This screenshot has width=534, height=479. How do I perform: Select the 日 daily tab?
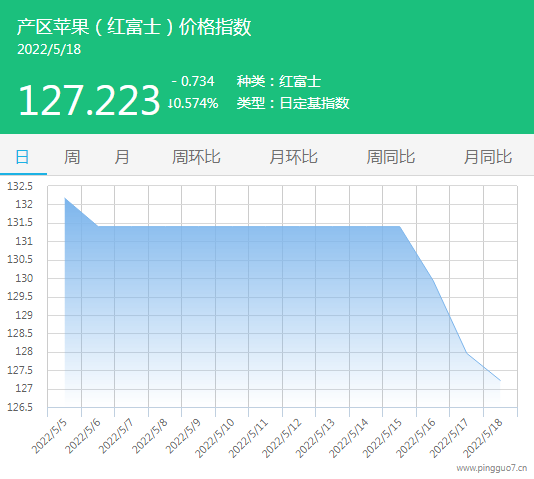click(x=22, y=157)
